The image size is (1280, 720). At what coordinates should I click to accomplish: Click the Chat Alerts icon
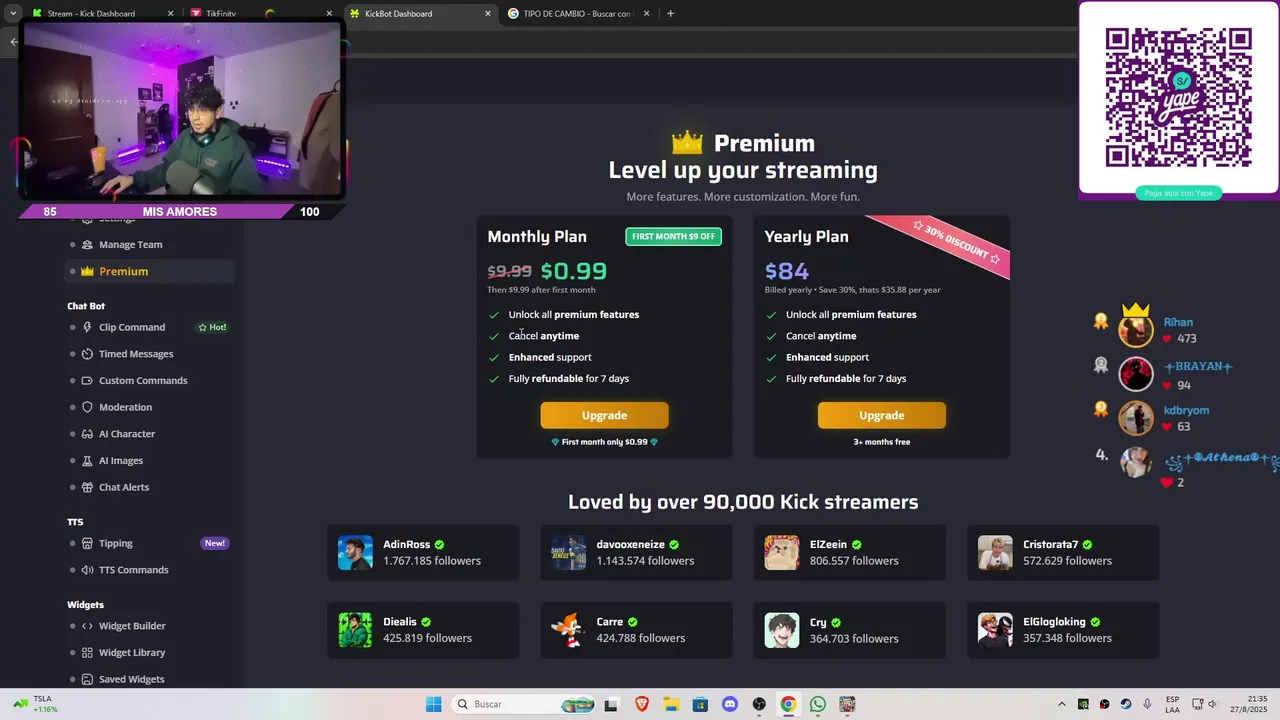(87, 487)
